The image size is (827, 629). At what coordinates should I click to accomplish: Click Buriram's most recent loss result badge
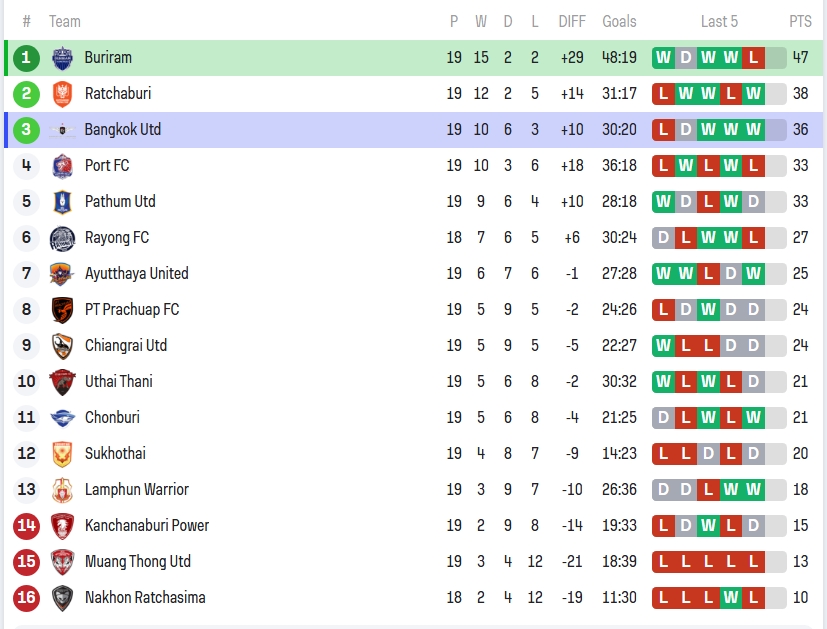click(x=753, y=58)
